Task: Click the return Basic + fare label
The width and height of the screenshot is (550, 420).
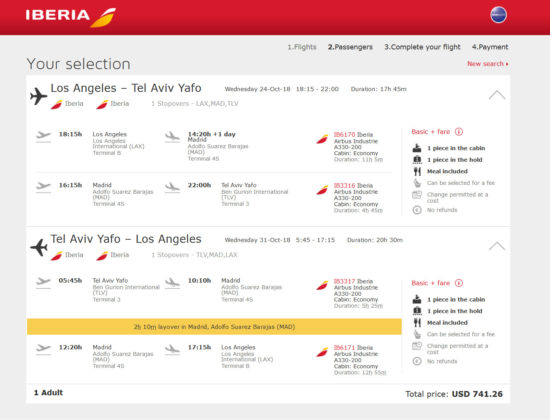Action: [430, 283]
